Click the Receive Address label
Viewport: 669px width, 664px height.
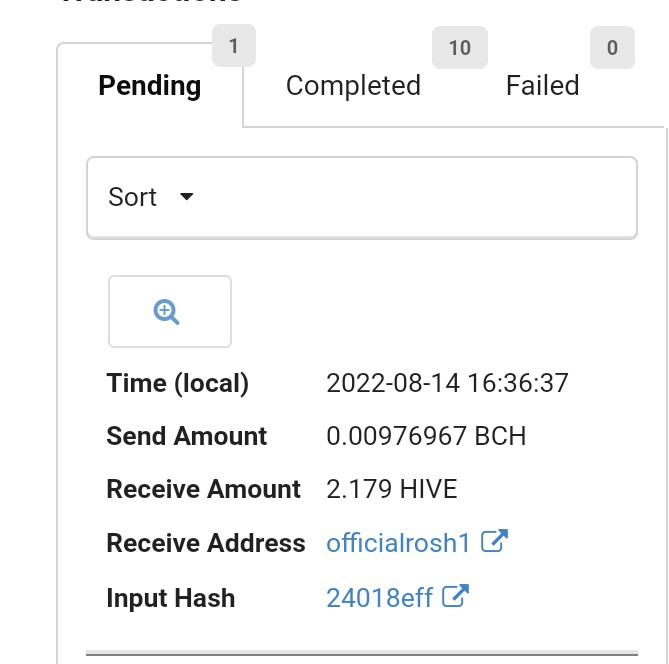point(206,543)
